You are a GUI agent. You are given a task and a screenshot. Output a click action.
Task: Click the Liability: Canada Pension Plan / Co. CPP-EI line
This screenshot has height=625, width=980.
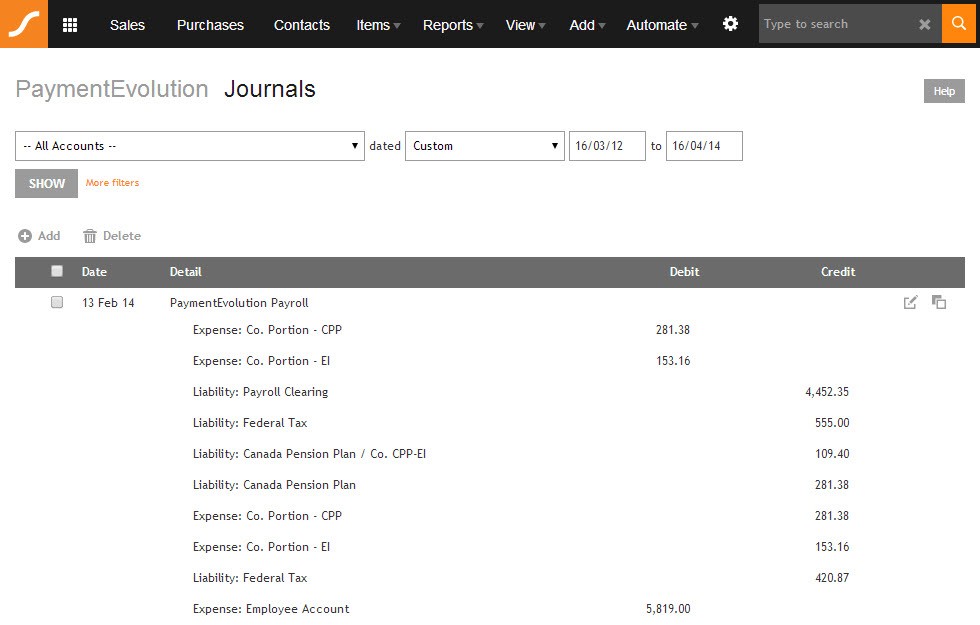click(x=309, y=454)
